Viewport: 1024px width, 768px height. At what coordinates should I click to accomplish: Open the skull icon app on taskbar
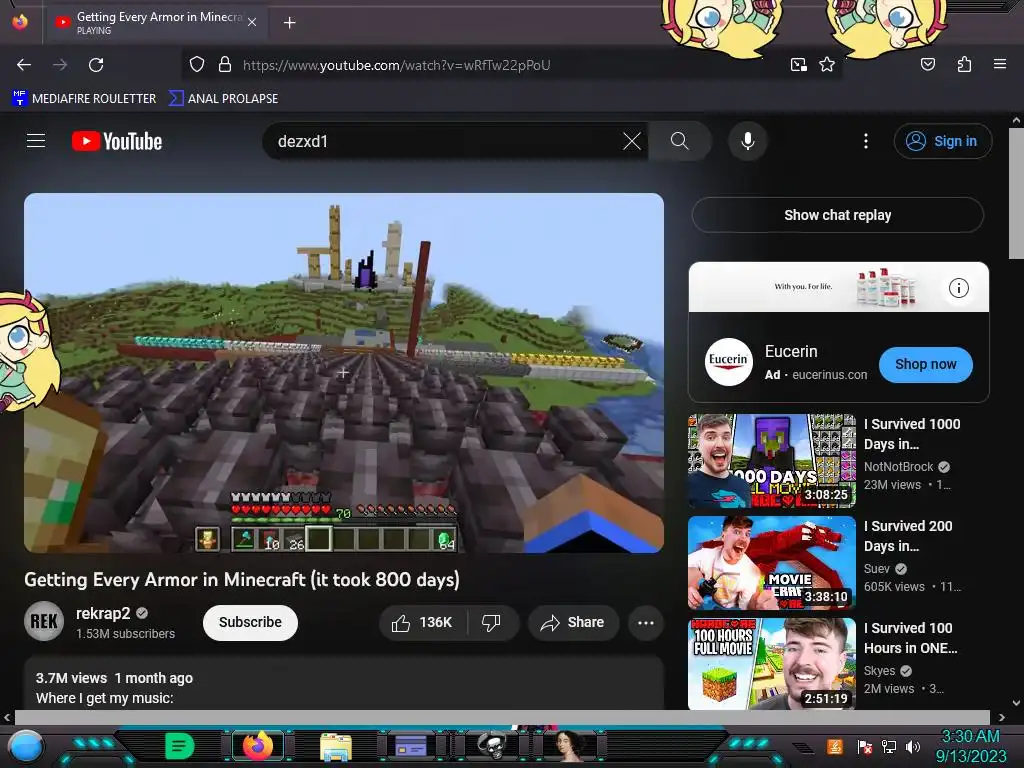coord(492,745)
